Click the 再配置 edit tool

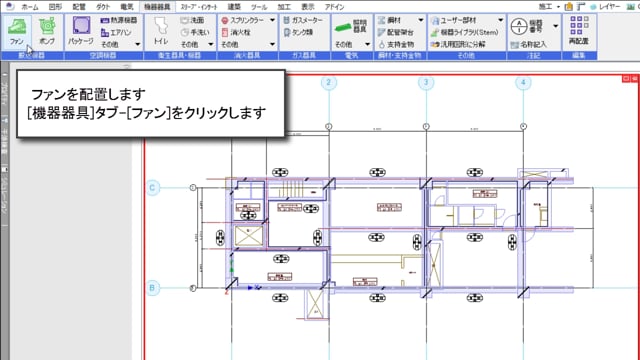[579, 31]
